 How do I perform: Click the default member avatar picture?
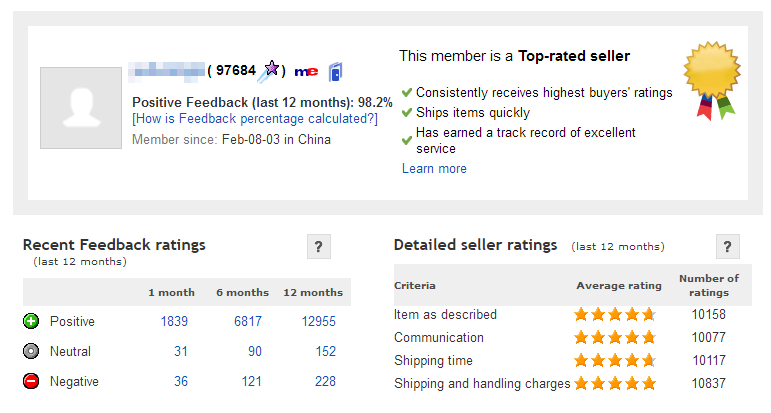(x=81, y=108)
